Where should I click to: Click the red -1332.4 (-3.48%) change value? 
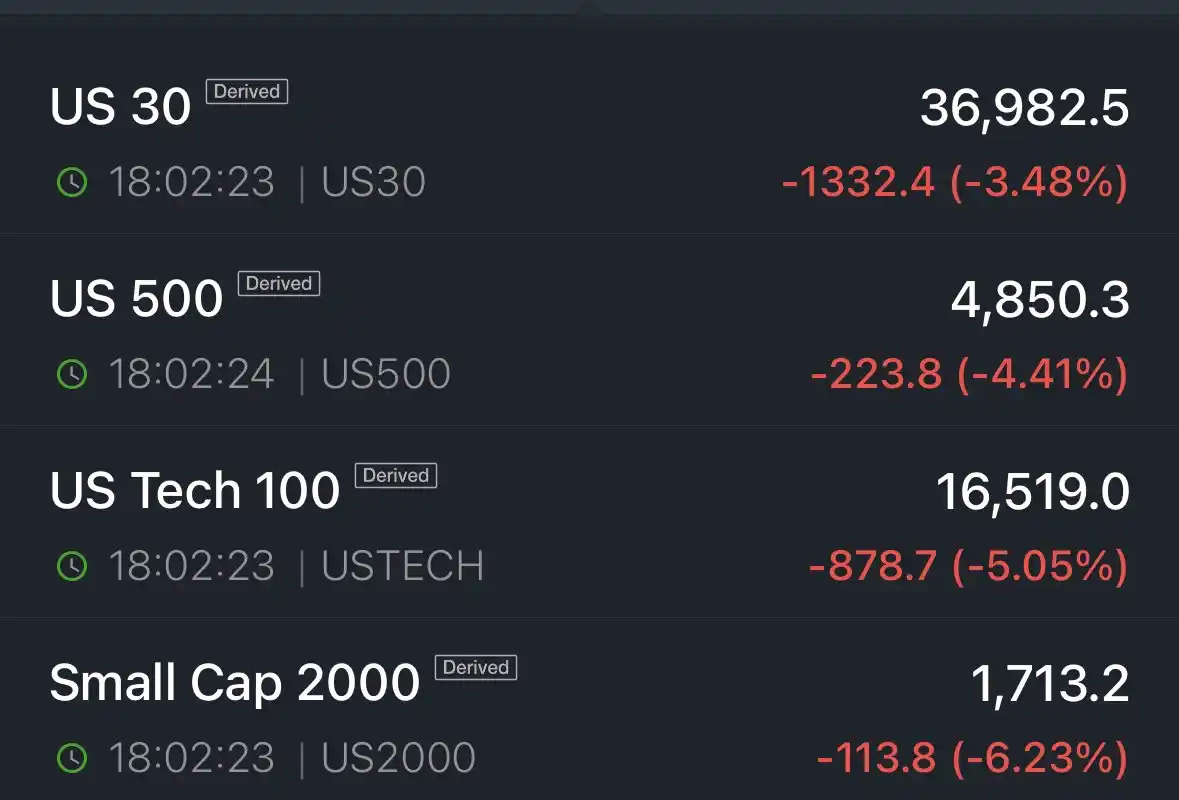(954, 182)
